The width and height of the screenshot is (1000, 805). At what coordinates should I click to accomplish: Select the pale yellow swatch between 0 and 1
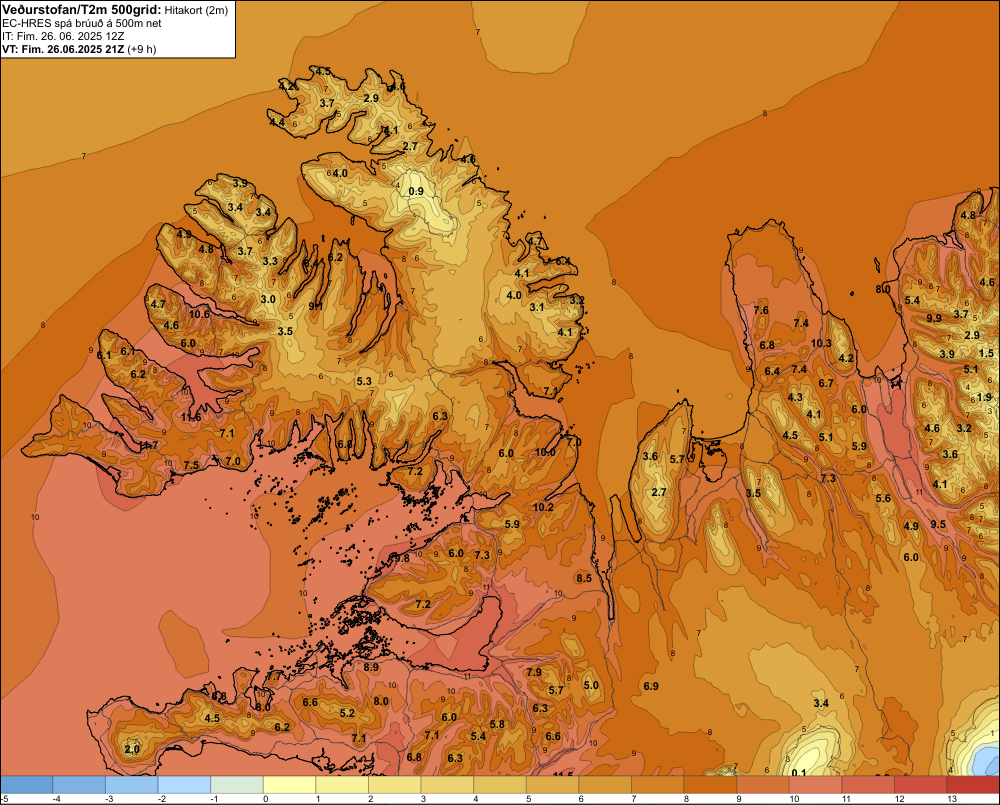pos(290,784)
